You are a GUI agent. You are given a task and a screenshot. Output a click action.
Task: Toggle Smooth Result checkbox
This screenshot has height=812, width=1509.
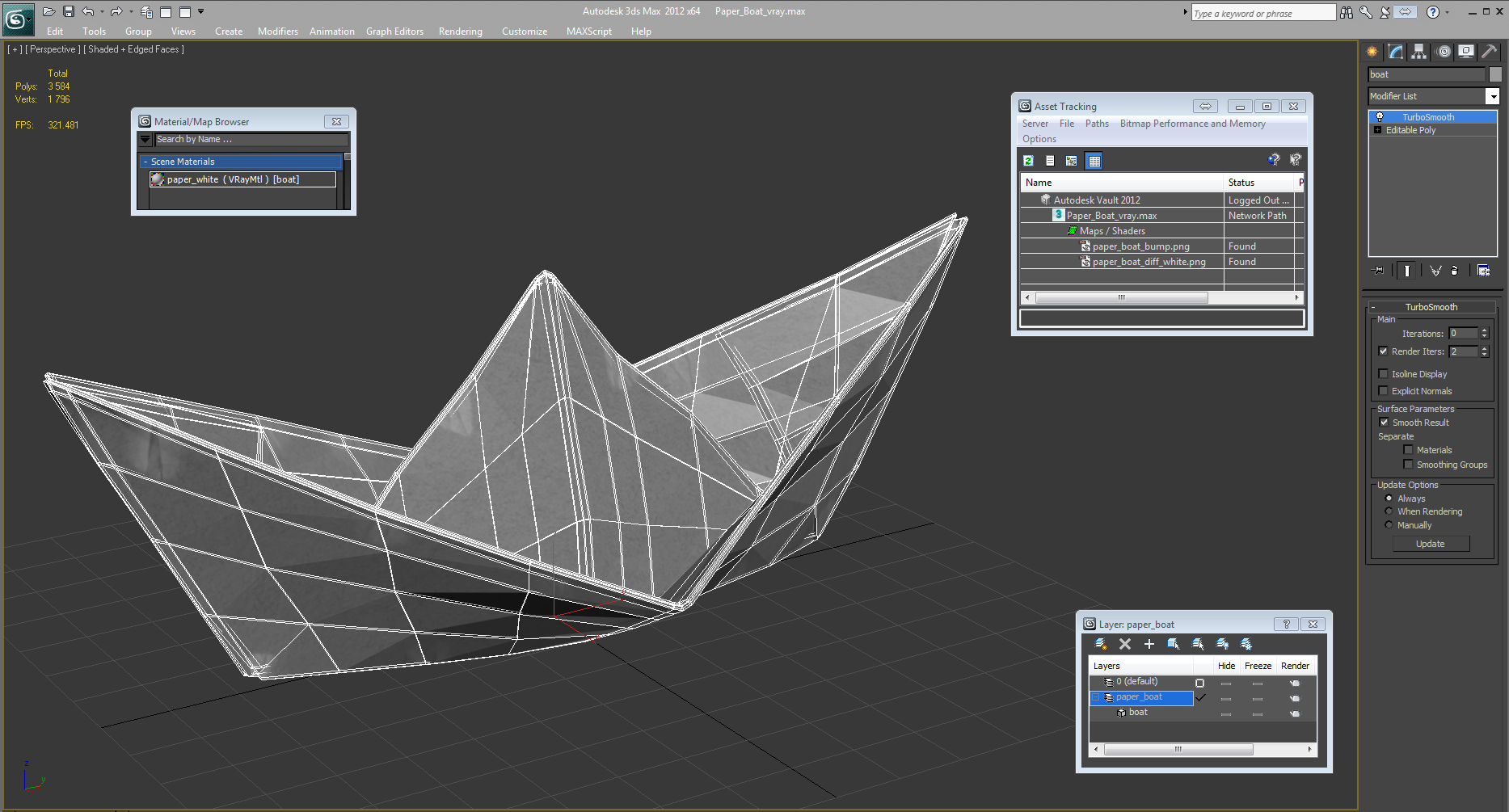pos(1384,423)
